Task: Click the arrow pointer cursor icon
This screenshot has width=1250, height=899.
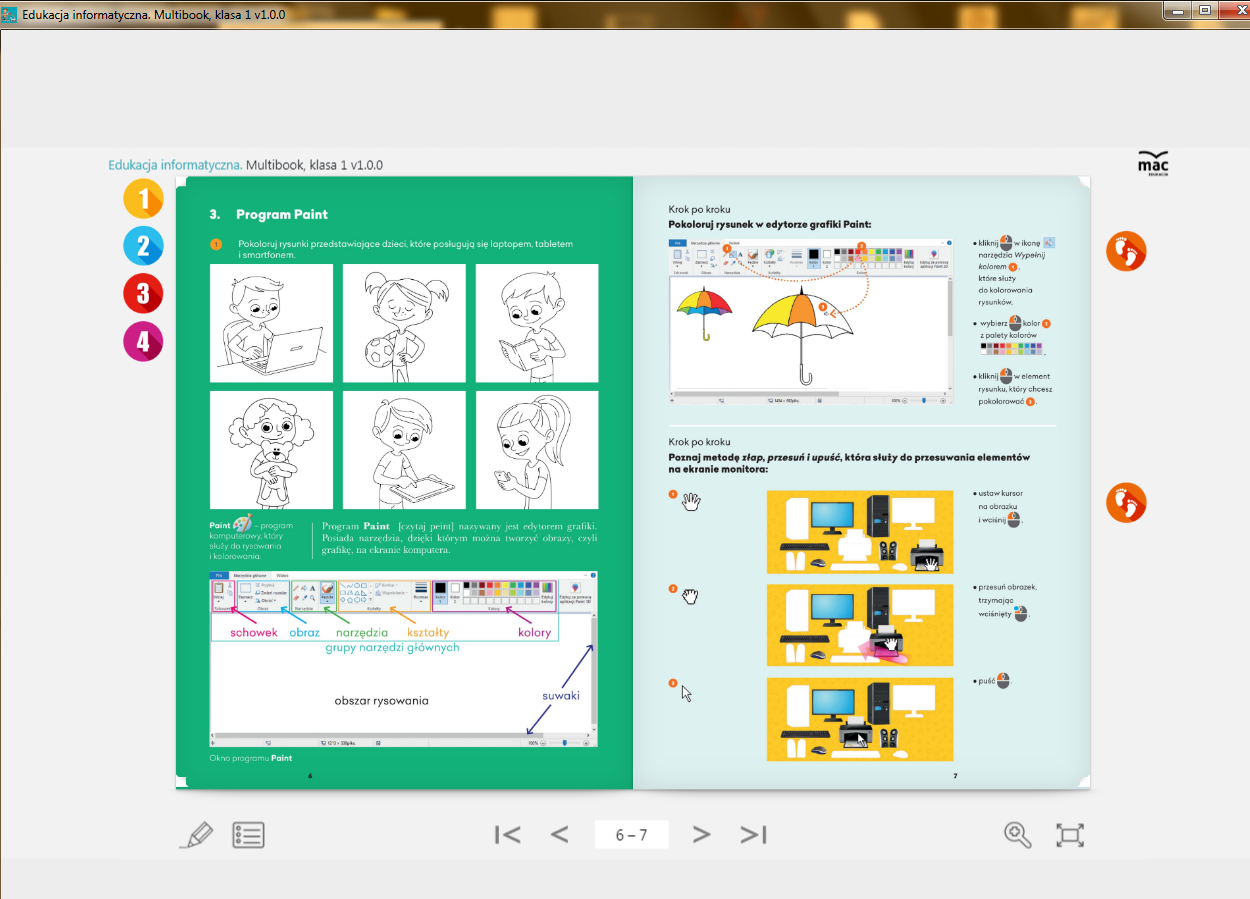Action: point(687,694)
